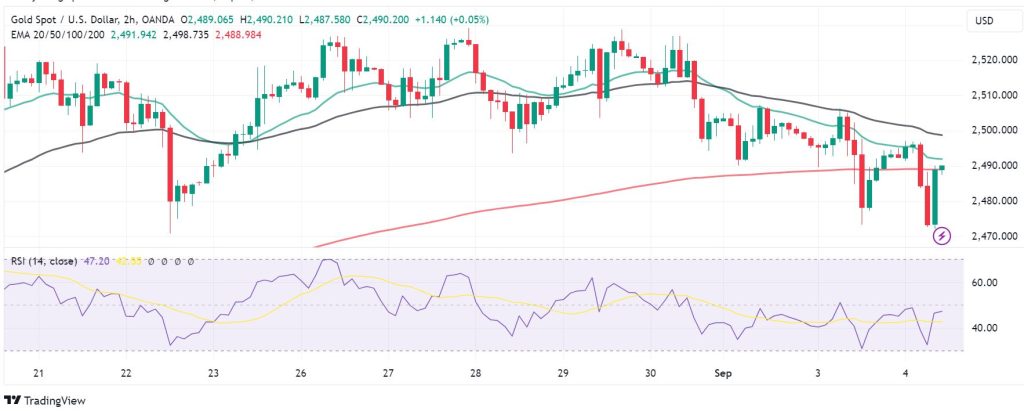
Task: Click the 30 date marker on time axis
Action: tap(650, 373)
